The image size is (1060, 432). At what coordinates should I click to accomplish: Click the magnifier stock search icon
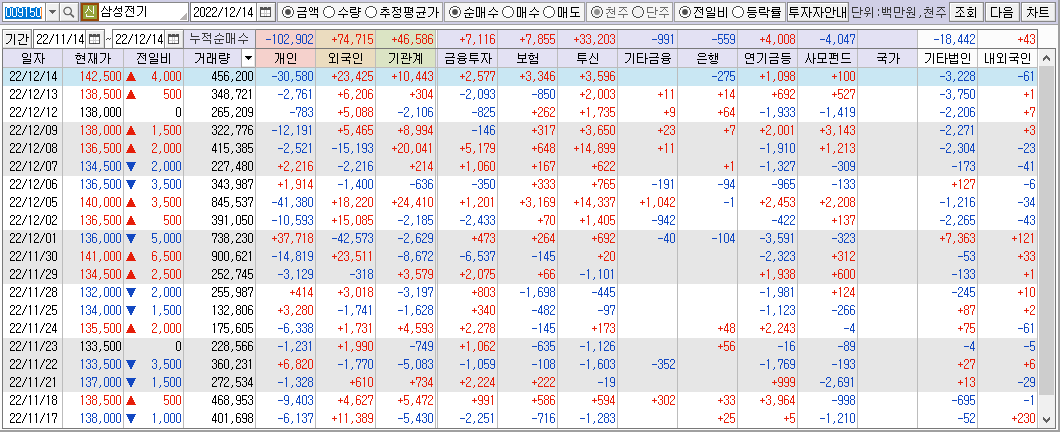tap(69, 11)
